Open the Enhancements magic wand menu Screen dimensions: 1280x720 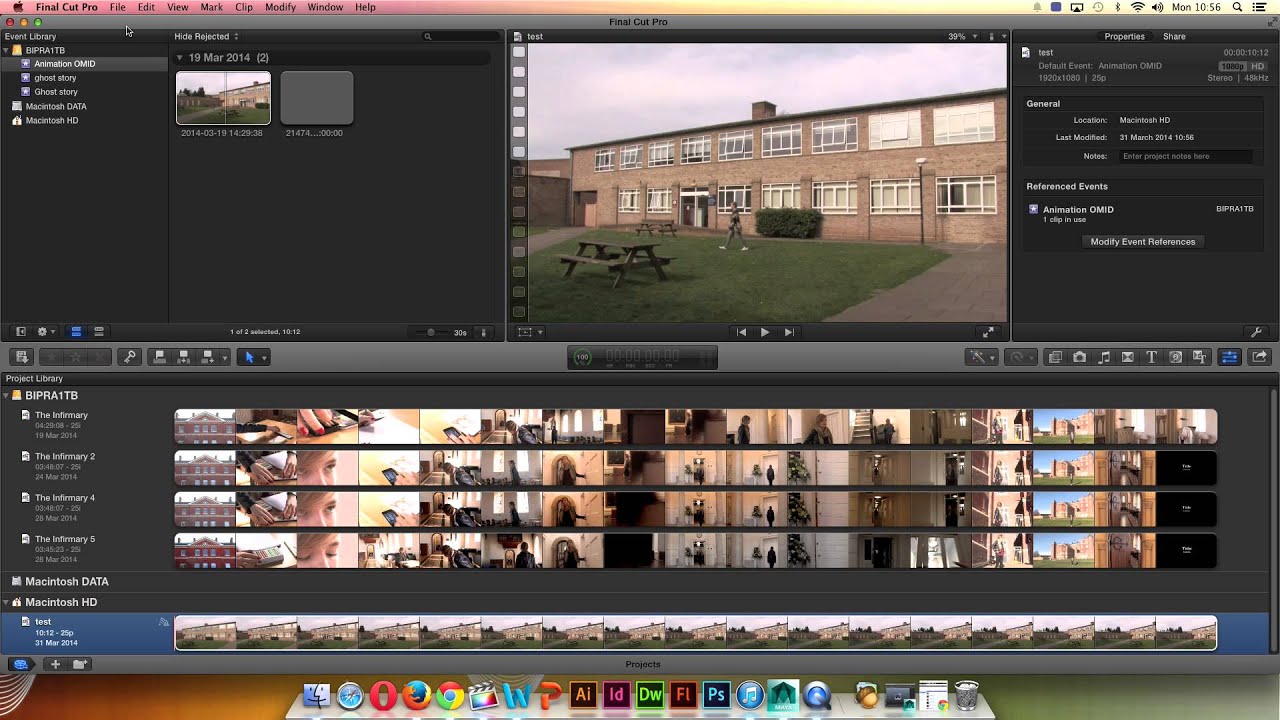coord(981,357)
